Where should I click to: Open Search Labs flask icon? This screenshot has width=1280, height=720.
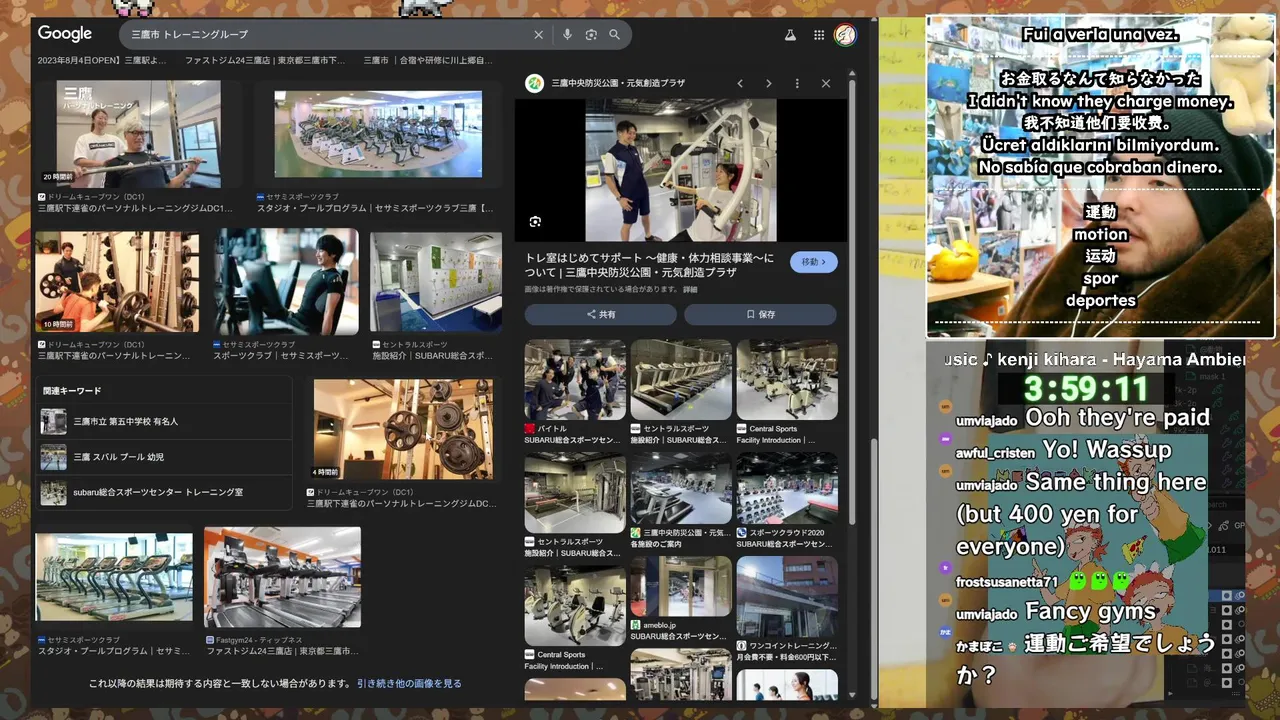790,35
